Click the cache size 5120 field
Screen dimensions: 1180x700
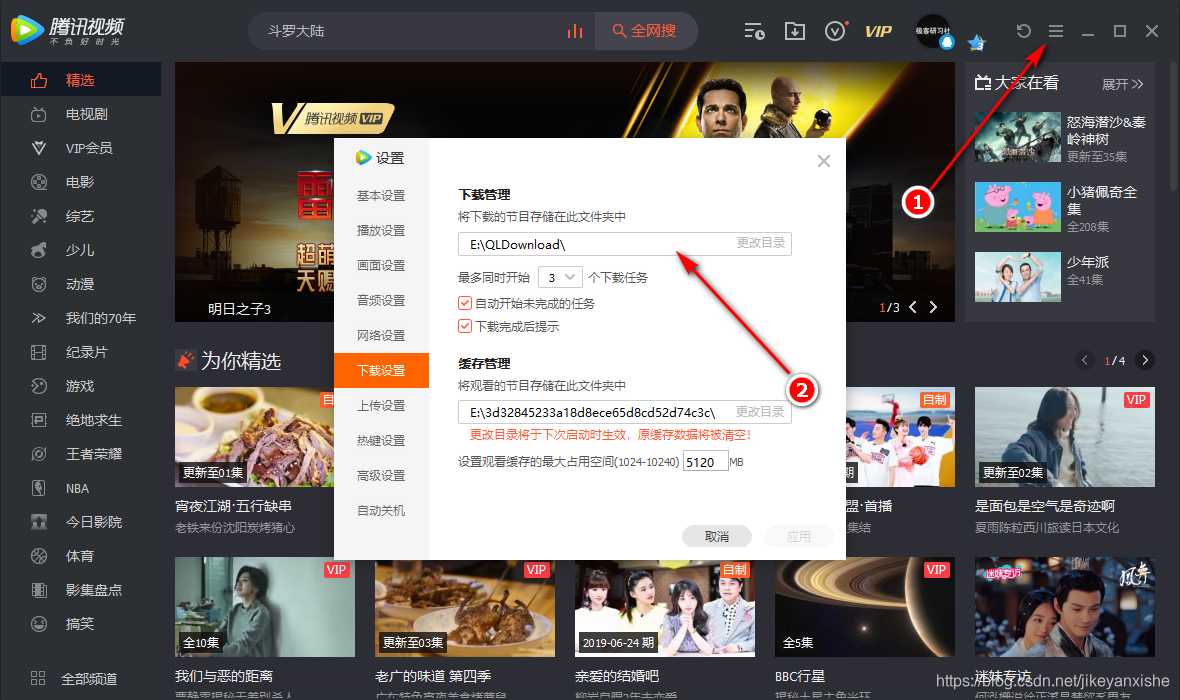click(705, 461)
